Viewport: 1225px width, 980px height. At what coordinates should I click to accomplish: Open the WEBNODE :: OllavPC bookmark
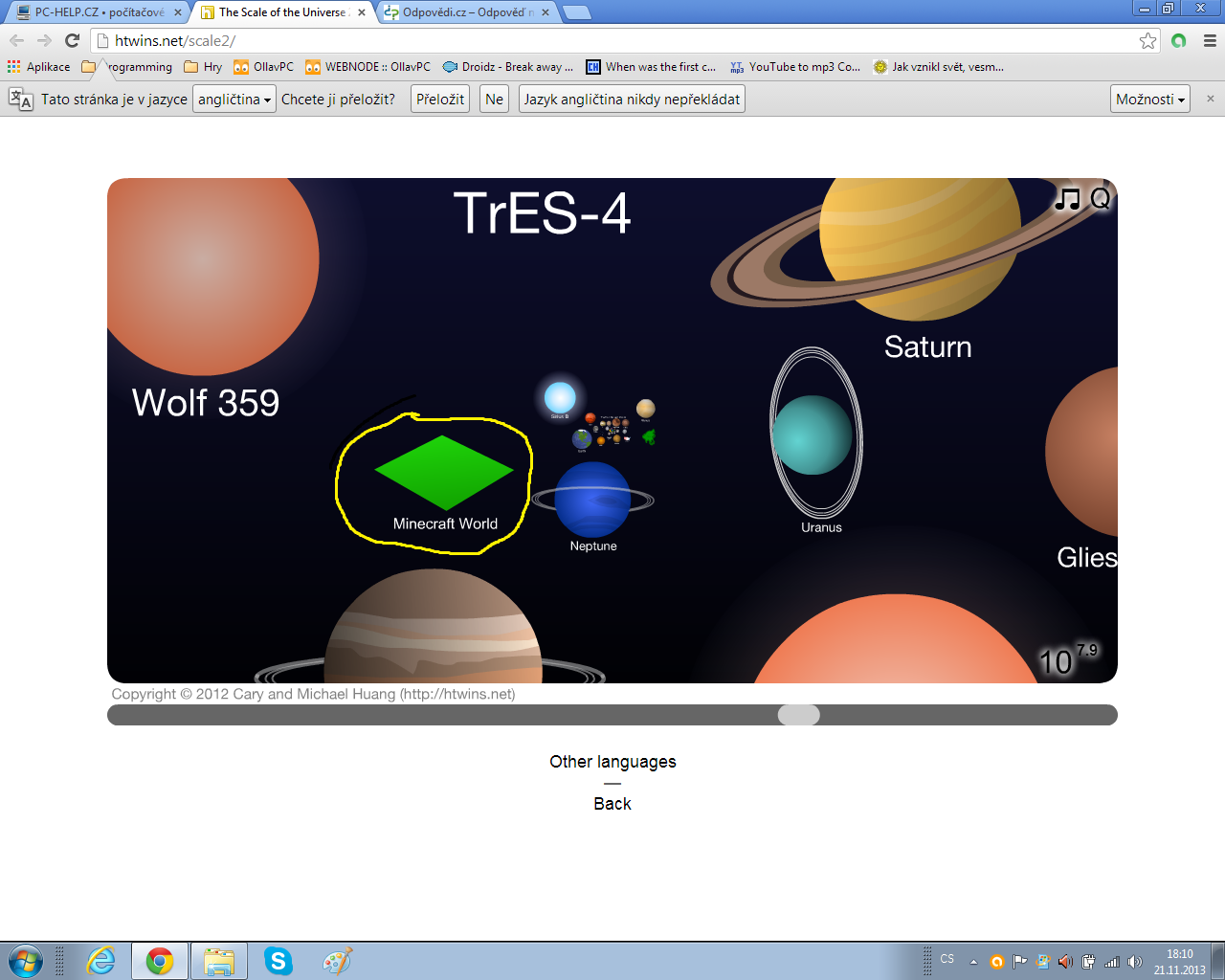click(x=368, y=67)
